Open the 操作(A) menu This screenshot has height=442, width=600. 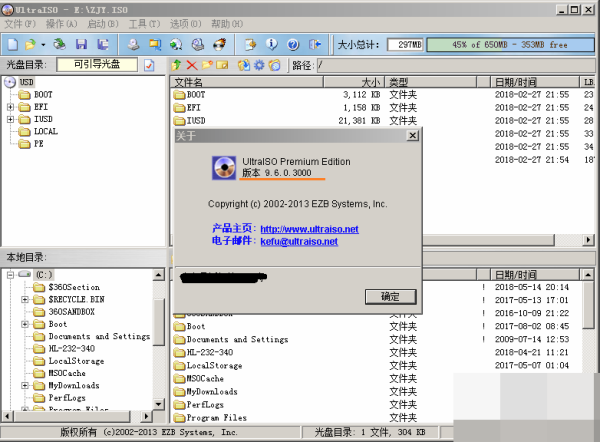pos(62,24)
